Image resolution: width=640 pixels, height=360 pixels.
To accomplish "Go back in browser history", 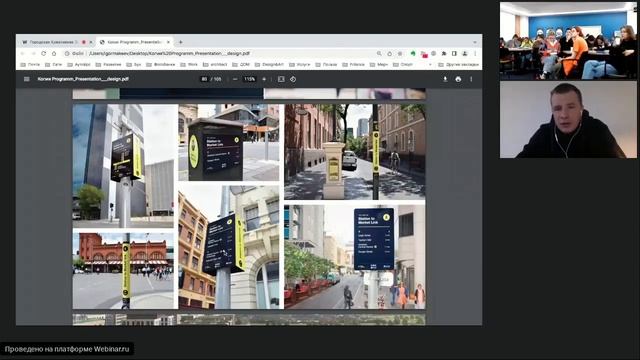I will [23, 53].
